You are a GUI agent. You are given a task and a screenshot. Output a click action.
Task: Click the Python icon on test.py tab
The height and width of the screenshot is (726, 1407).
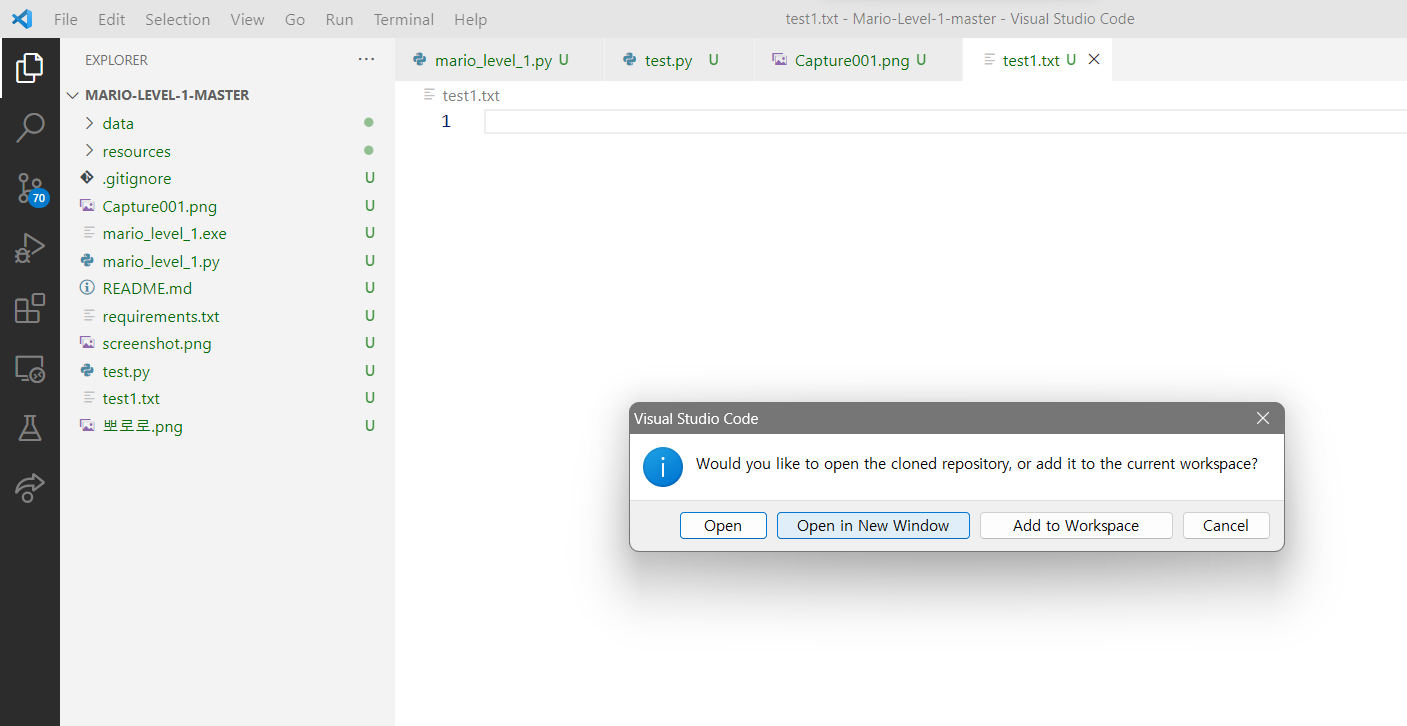click(x=630, y=60)
